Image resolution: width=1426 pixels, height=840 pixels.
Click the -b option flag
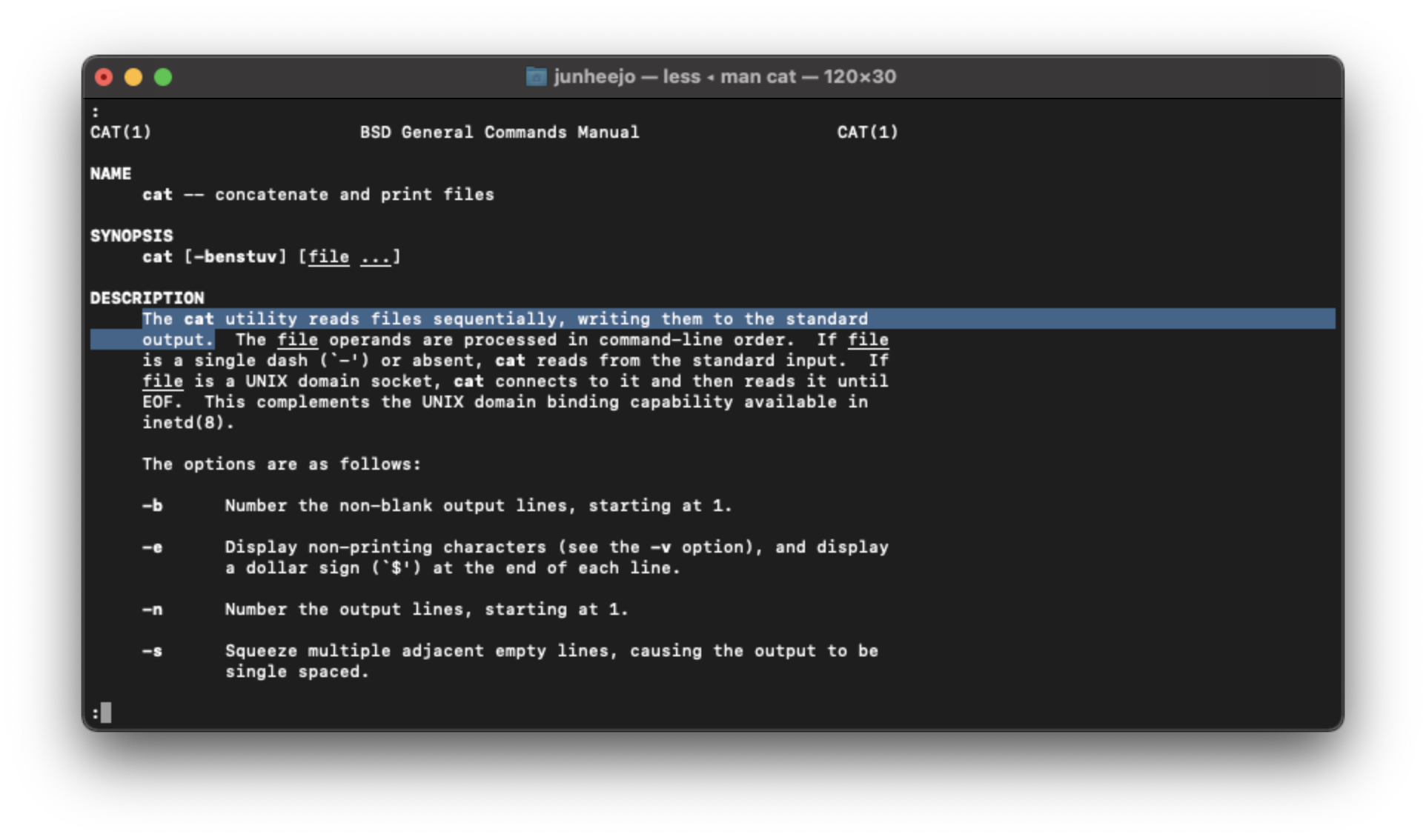(152, 505)
